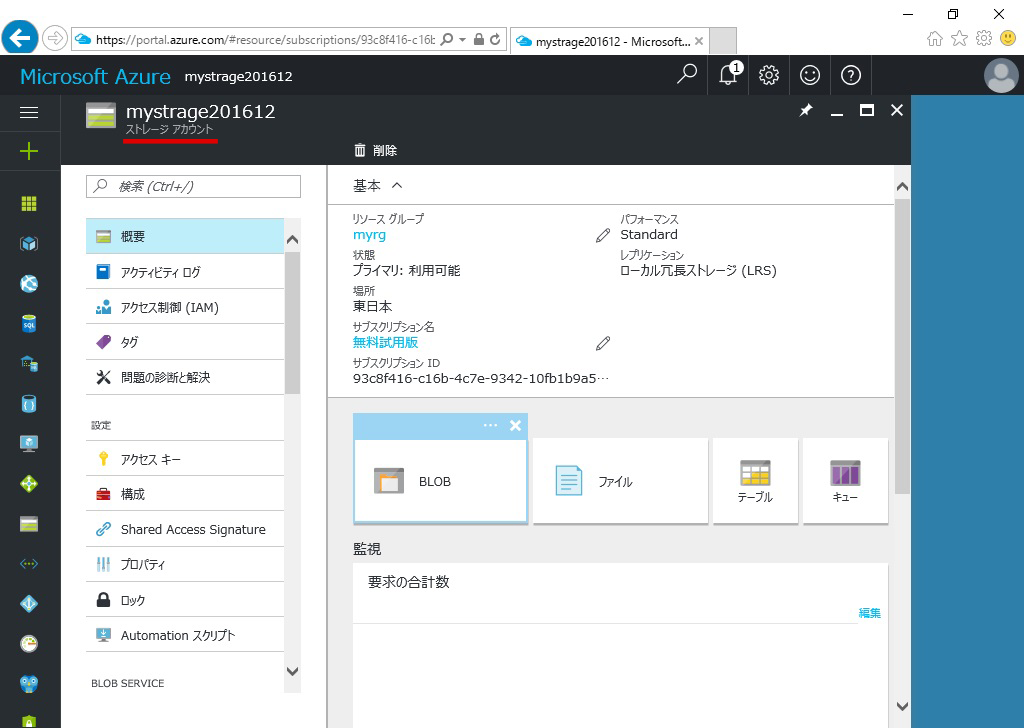The image size is (1024, 728).
Task: Refresh the page in address bar
Action: [x=495, y=39]
